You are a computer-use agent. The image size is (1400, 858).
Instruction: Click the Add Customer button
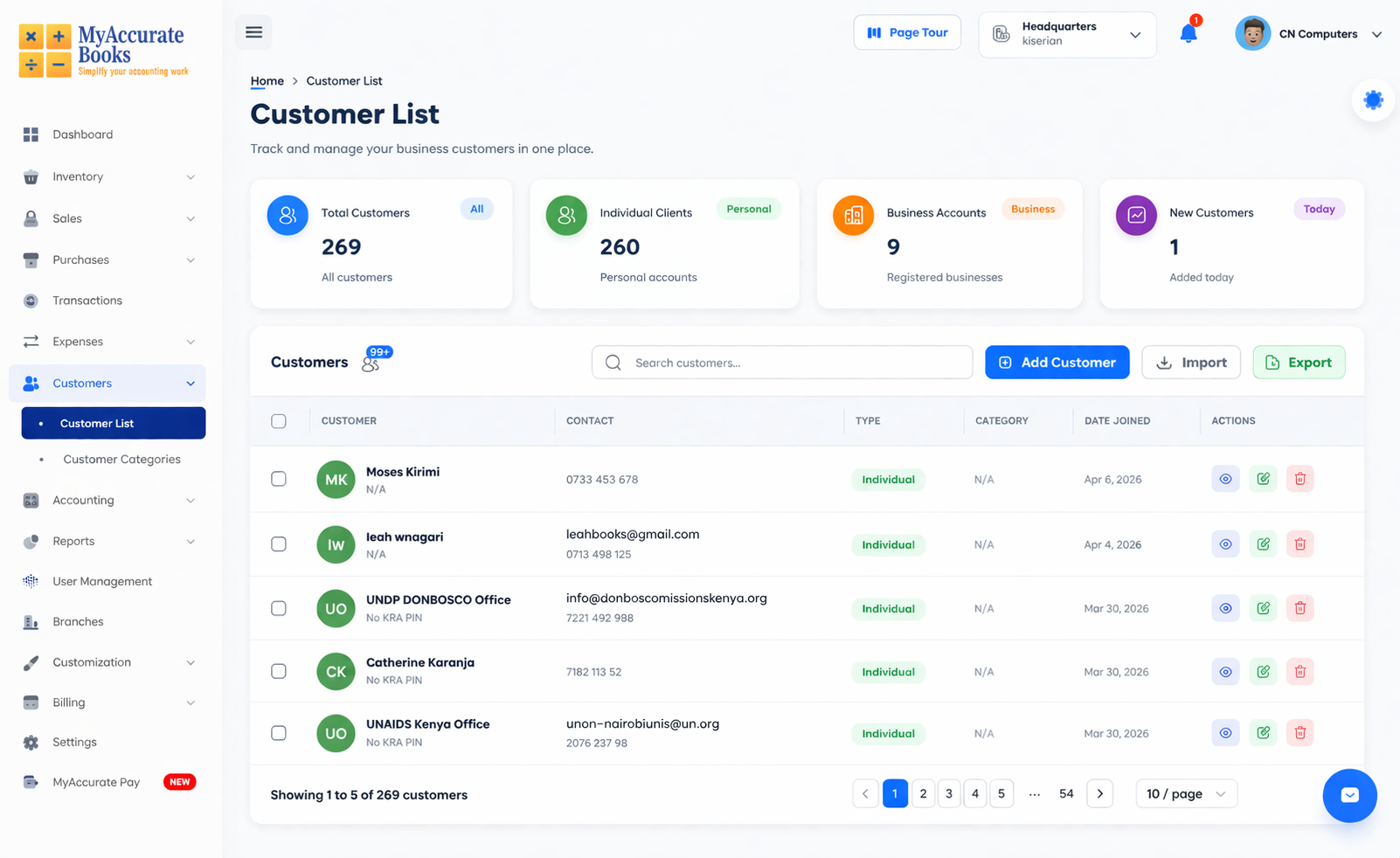click(1057, 363)
